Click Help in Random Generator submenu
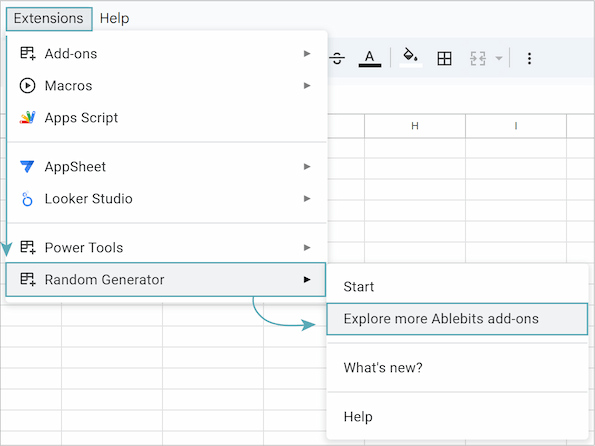The height and width of the screenshot is (446, 595). click(457, 416)
